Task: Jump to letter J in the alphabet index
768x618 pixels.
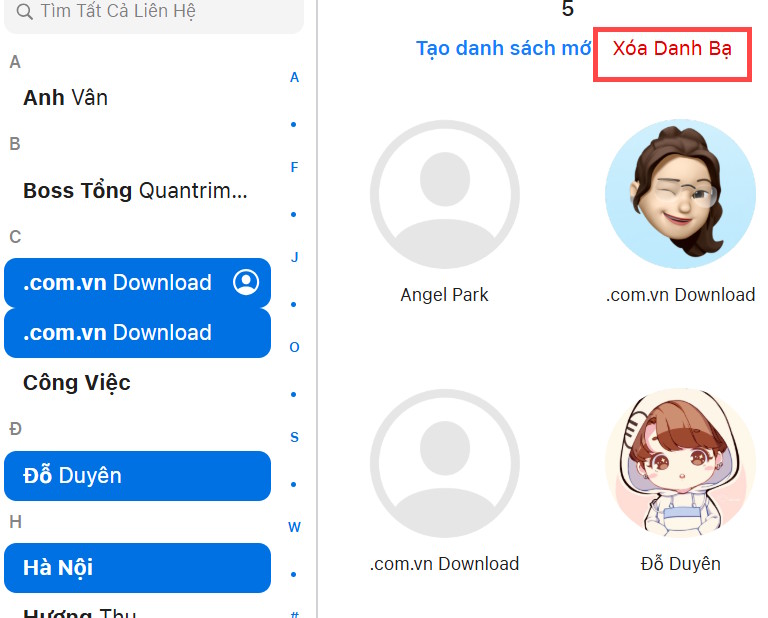Action: 294,257
